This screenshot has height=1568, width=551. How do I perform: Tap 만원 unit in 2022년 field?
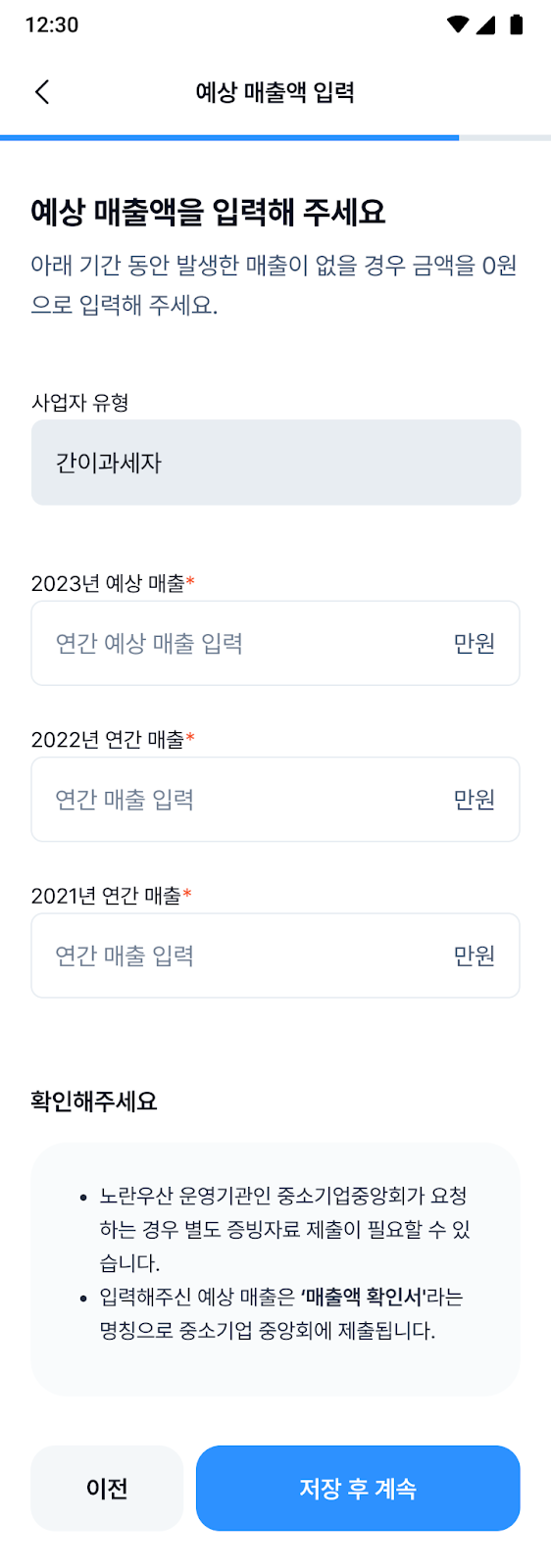[x=475, y=800]
